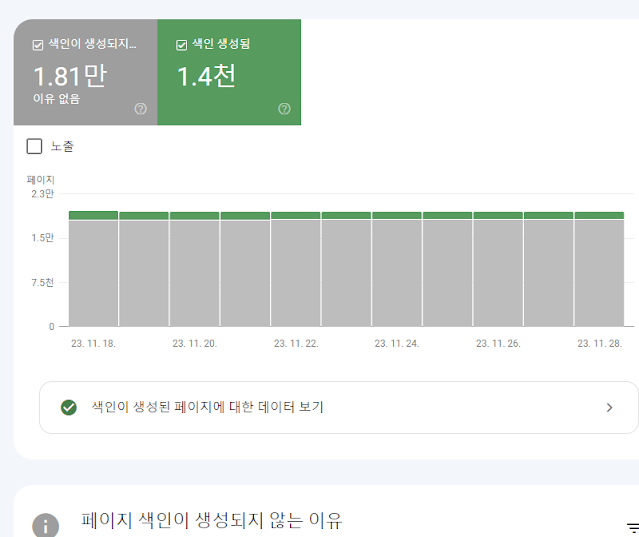
Task: Open help icon on gray not-indexed card
Action: [x=141, y=109]
